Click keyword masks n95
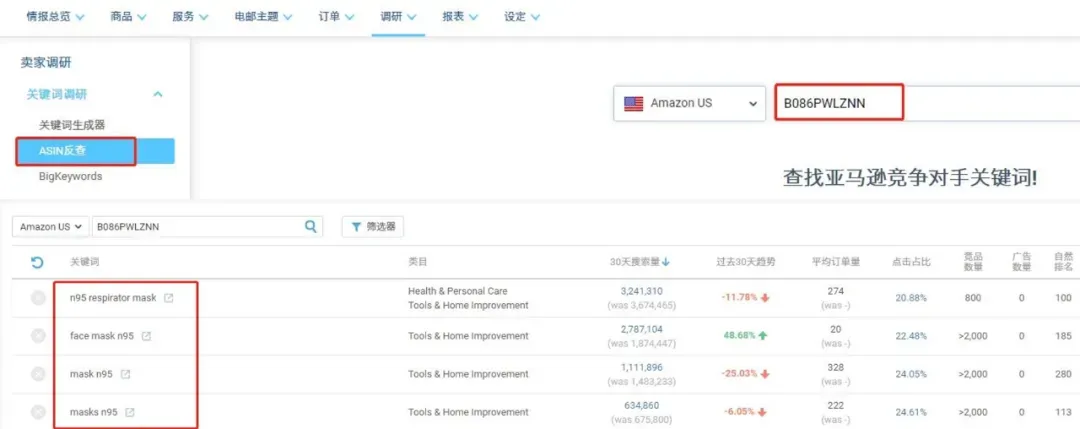Screen dimensions: 1080x429 pos(94,412)
